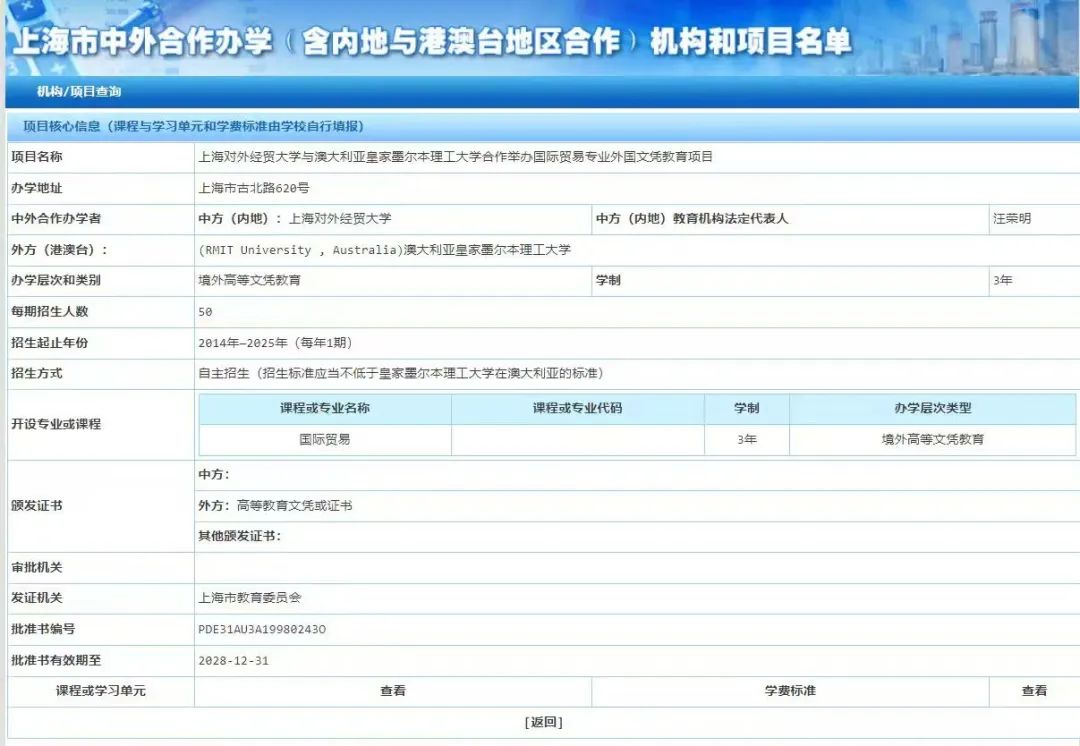Click 查看 link for 课程或学习单元
Viewport: 1080px width, 746px height.
pos(393,691)
